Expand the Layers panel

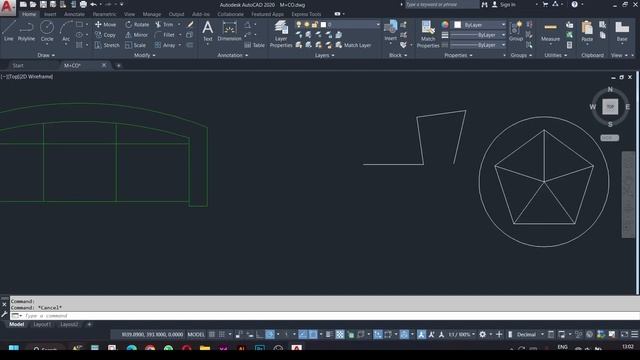[324, 55]
